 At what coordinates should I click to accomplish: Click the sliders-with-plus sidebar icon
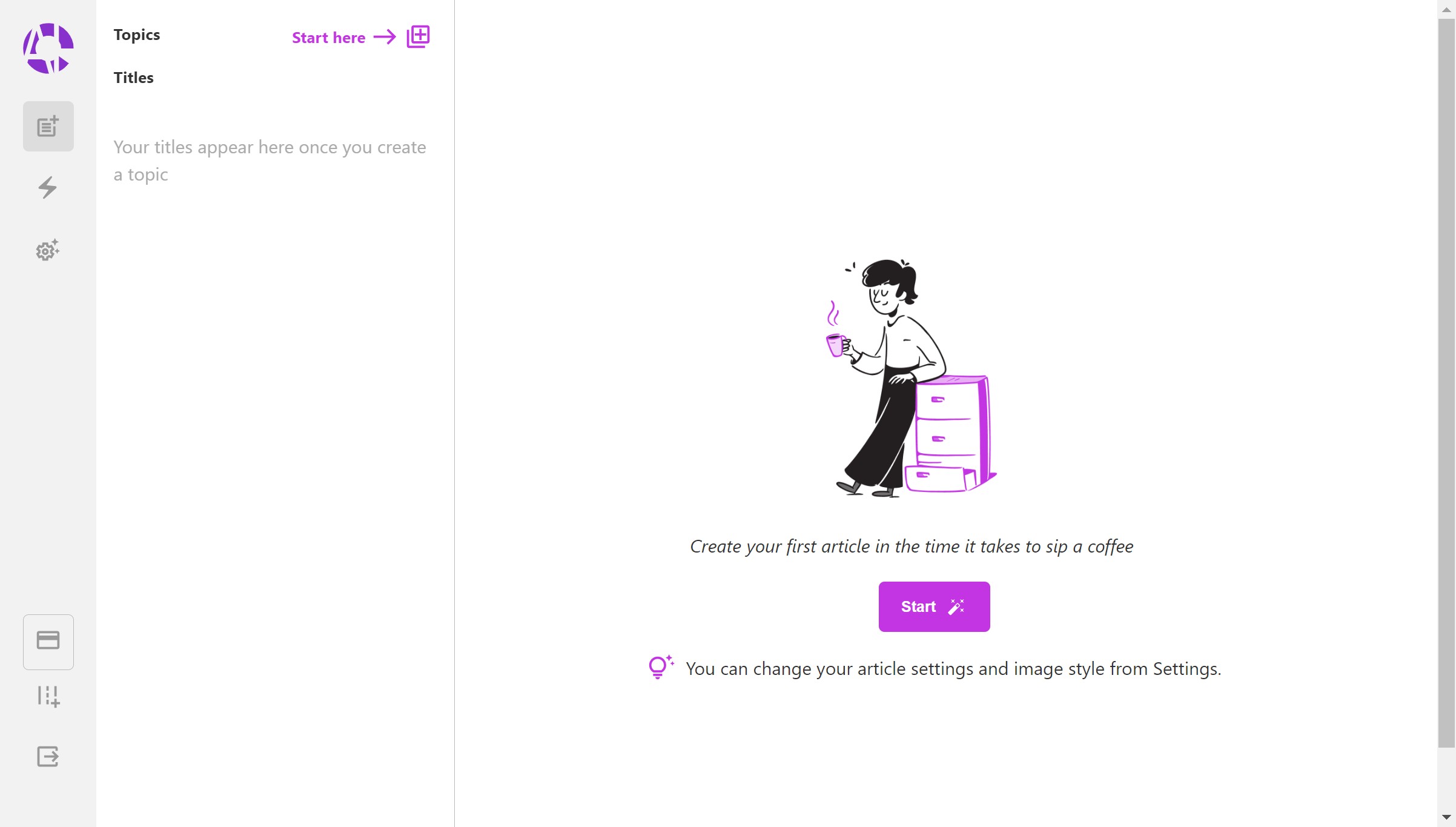tap(48, 696)
